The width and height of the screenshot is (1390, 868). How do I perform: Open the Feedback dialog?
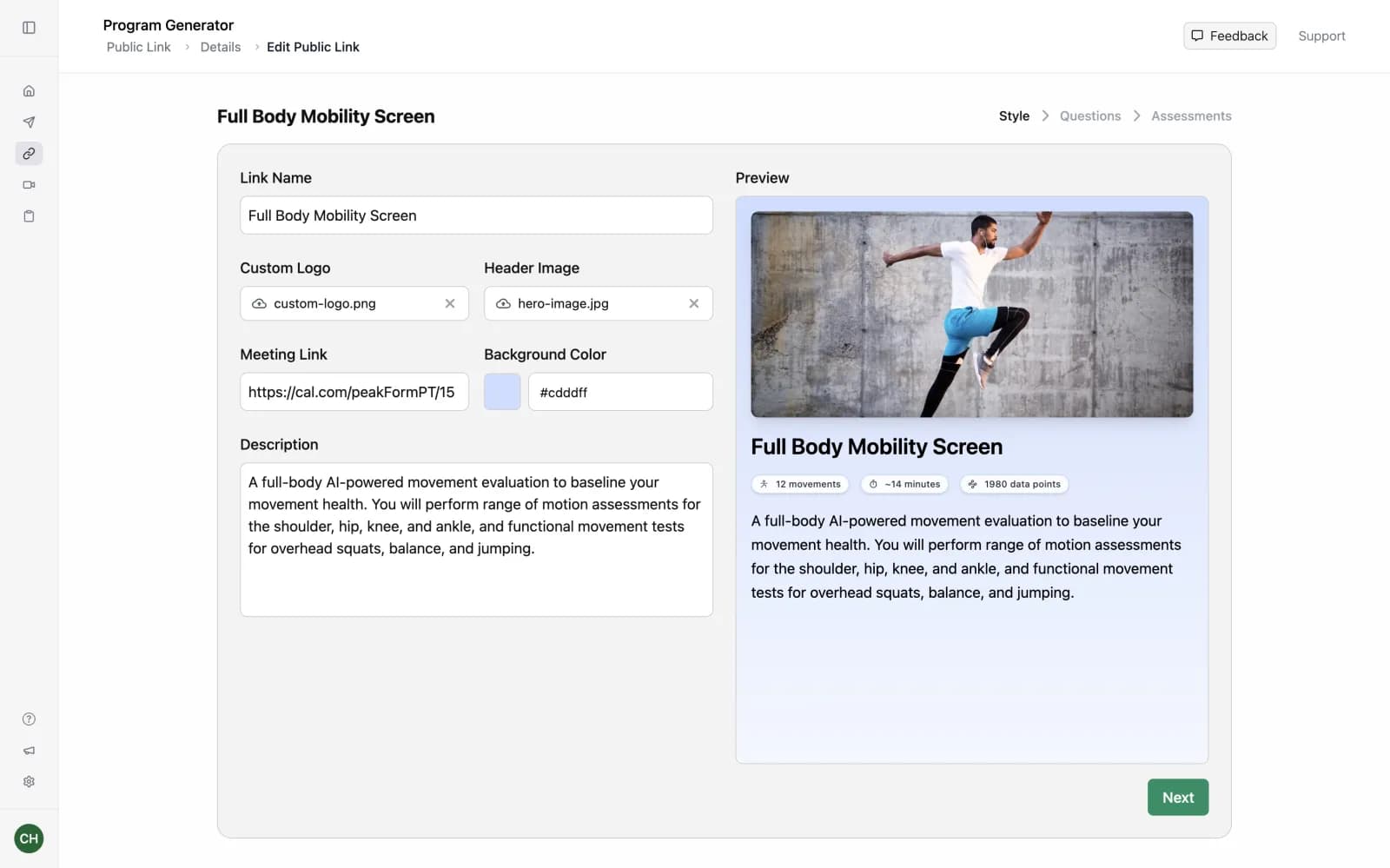coord(1229,36)
